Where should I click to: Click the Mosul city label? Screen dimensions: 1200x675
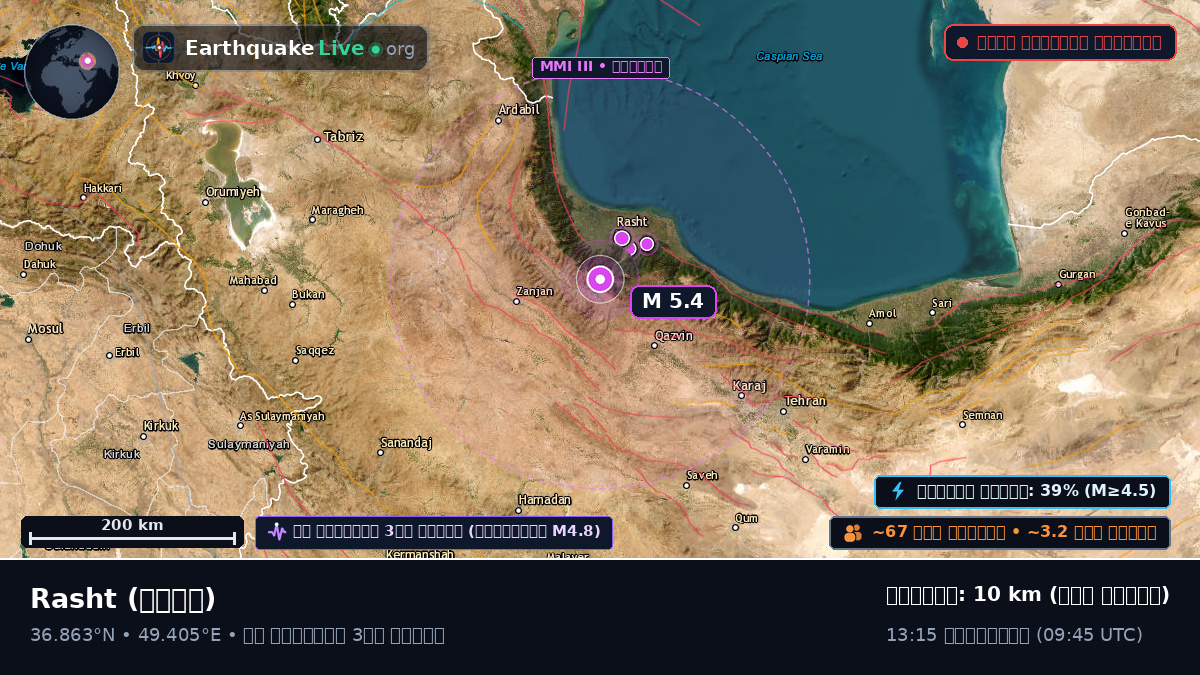pyautogui.click(x=46, y=329)
